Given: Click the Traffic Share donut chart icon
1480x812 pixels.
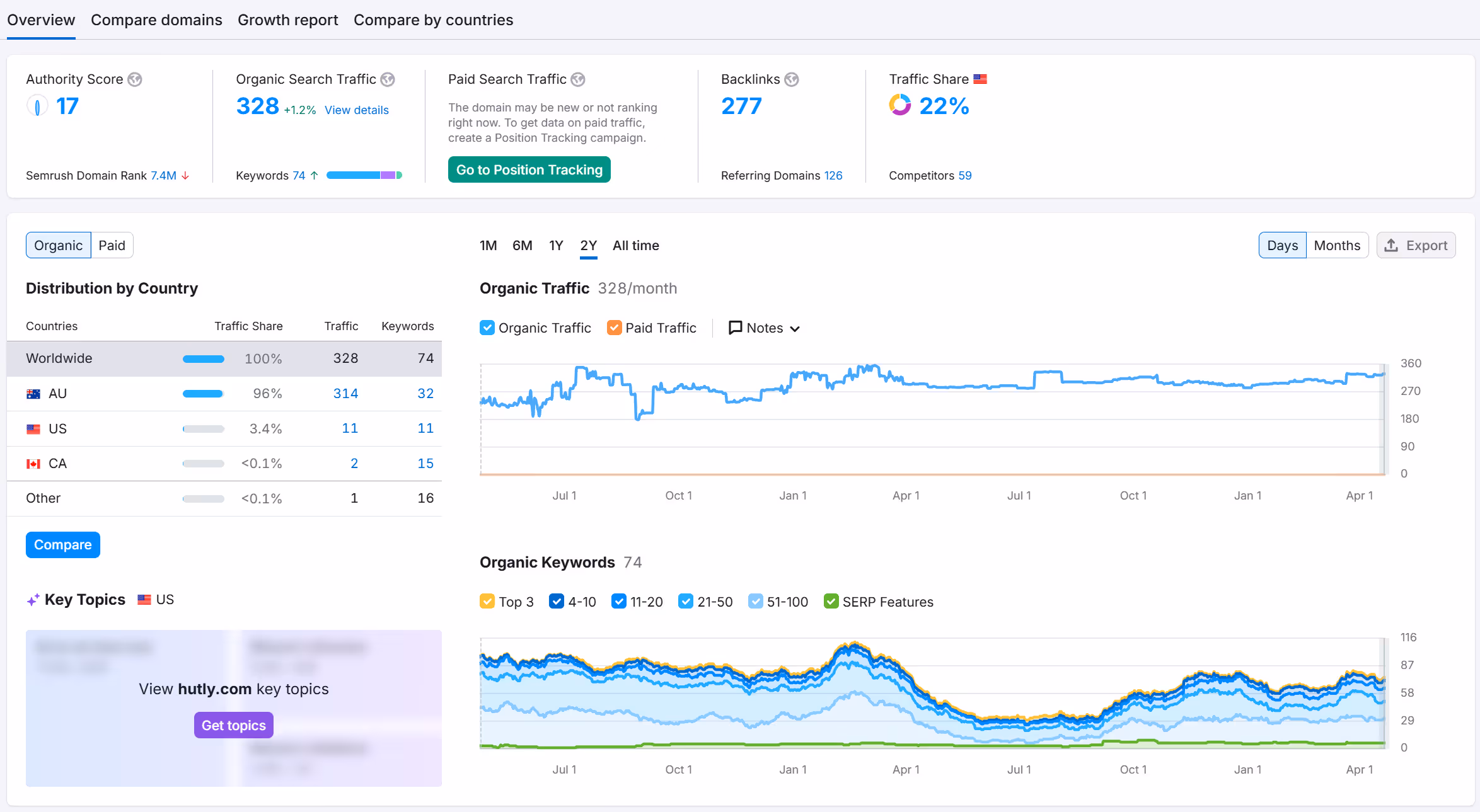Looking at the screenshot, I should click(x=900, y=105).
